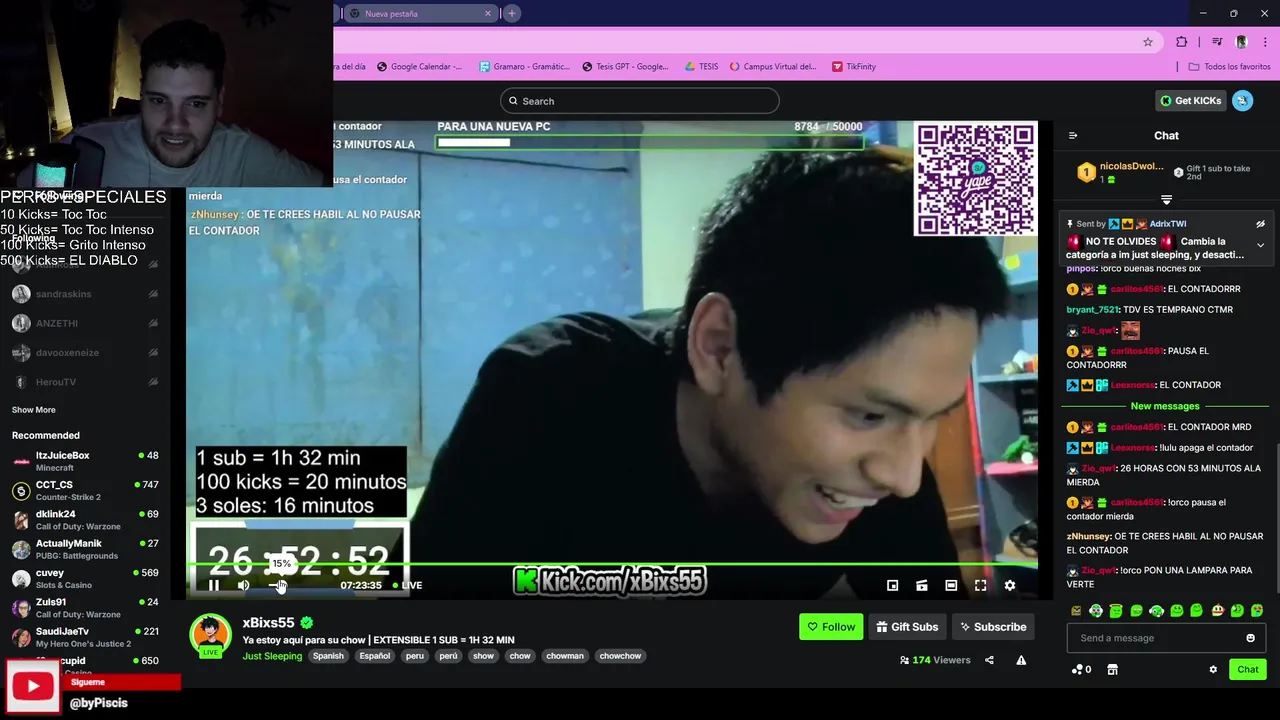Close the Nueva pestaña tab
The height and width of the screenshot is (720, 1280).
click(x=488, y=14)
